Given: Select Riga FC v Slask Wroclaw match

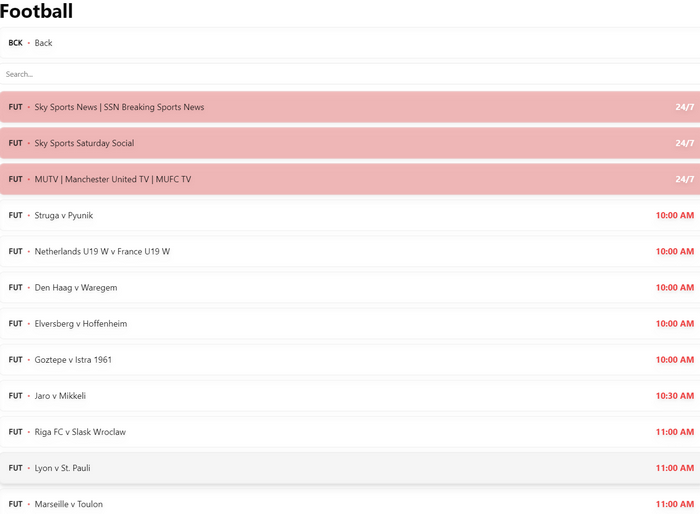Looking at the screenshot, I should 350,433.
